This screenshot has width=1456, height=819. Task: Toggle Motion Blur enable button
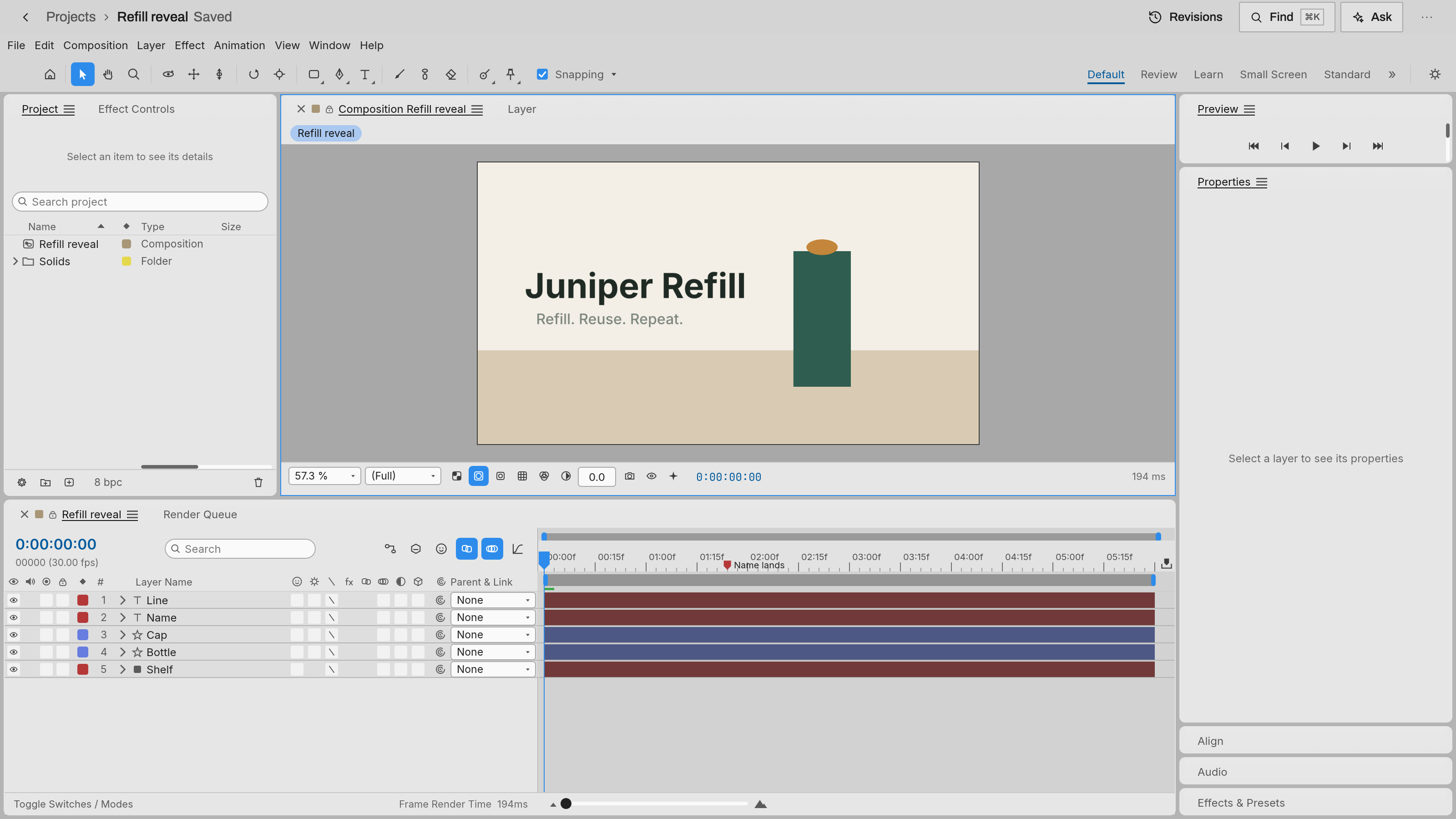point(492,548)
